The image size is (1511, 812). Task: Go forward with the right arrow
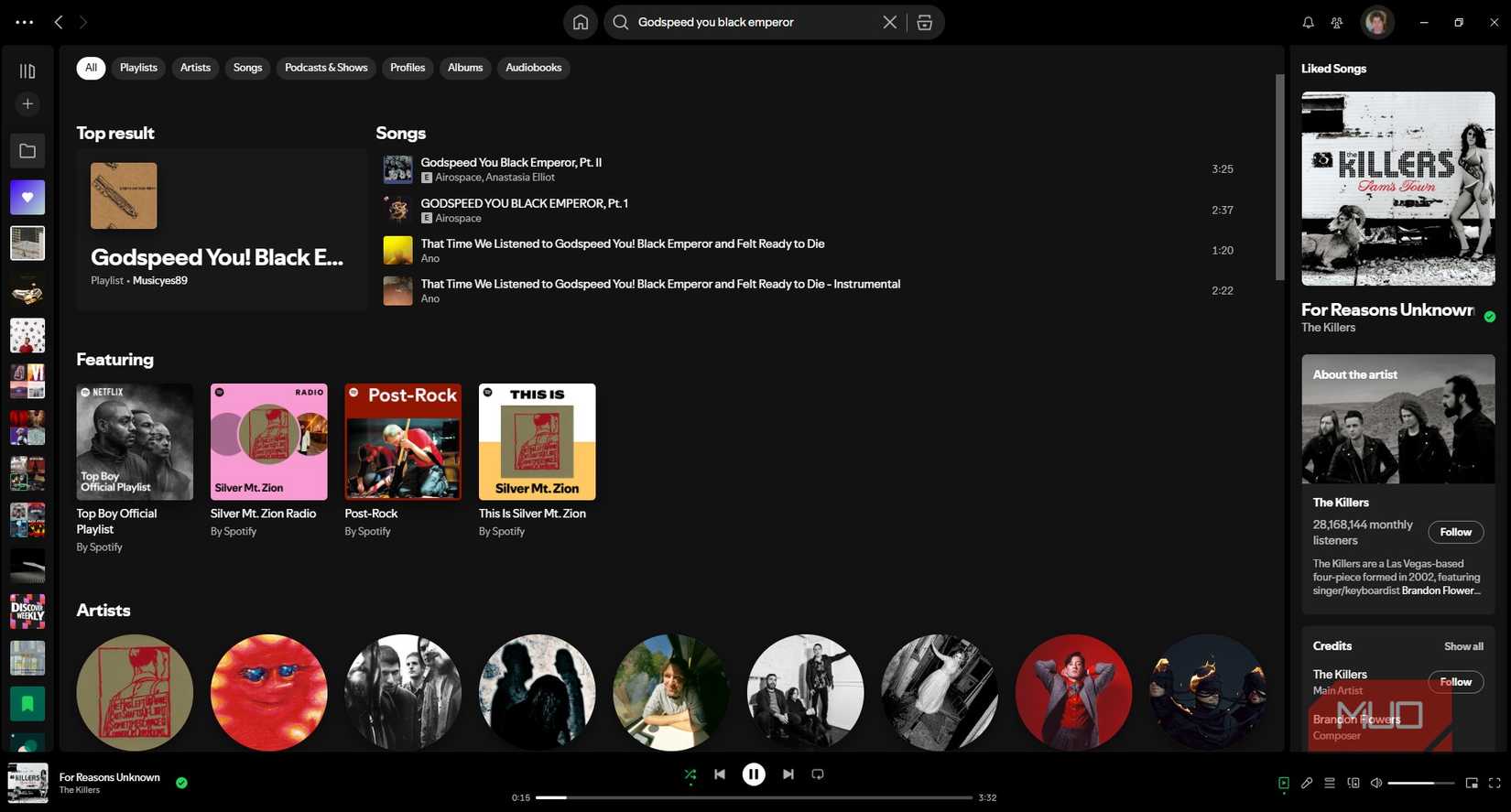click(x=83, y=22)
